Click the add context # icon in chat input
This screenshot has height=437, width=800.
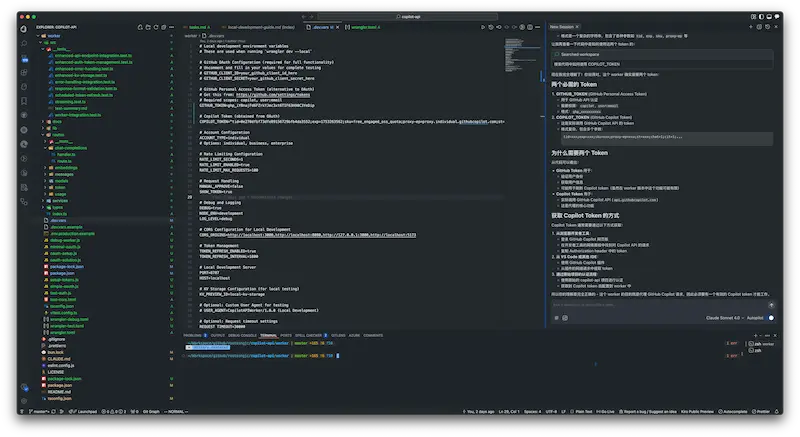pyautogui.click(x=557, y=318)
